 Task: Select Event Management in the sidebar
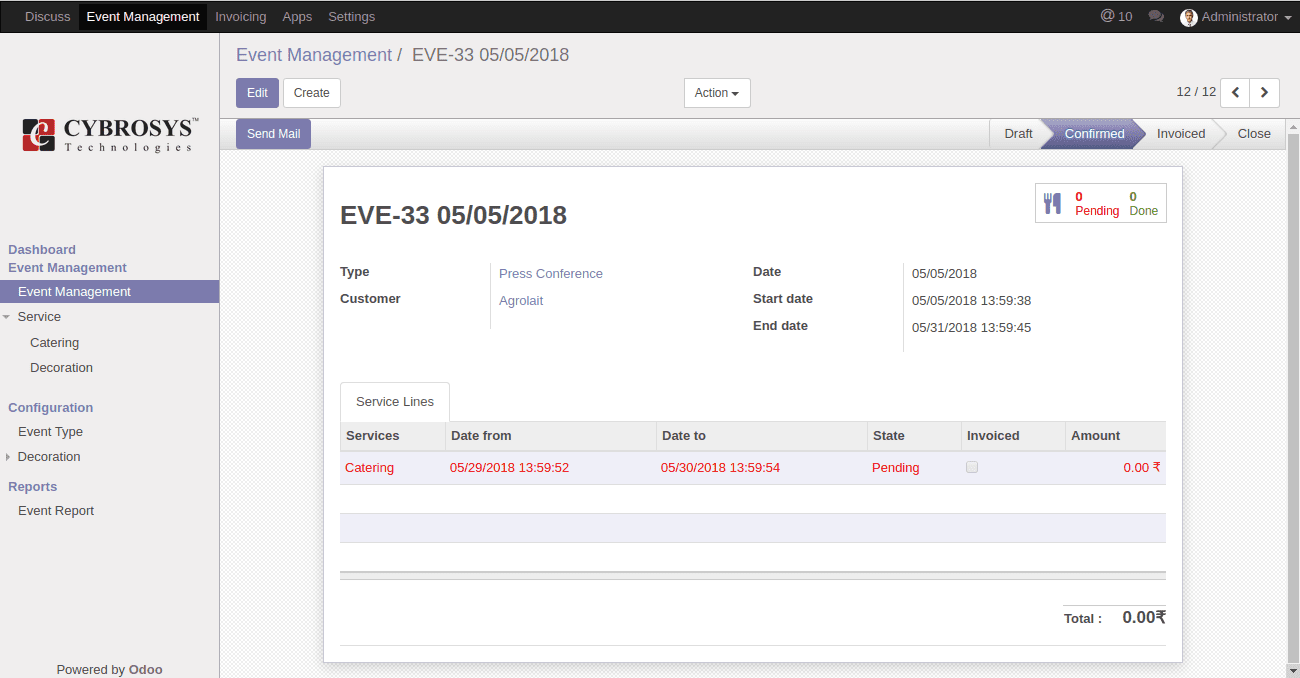click(x=110, y=292)
